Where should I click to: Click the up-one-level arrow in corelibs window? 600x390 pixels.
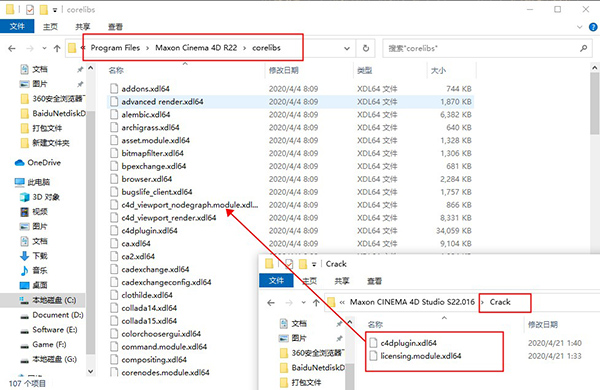click(57, 48)
